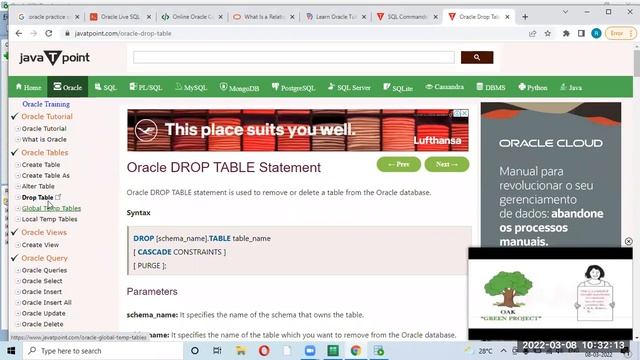Viewport: 640px width, 360px height.
Task: Open the Local Temp Tables sidebar link
Action: click(49, 219)
